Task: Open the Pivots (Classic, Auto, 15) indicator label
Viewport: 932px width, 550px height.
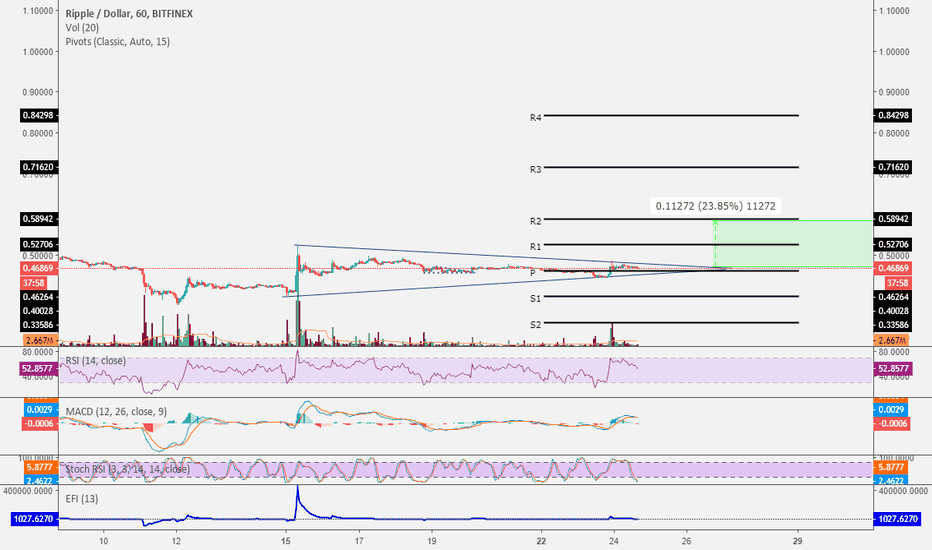Action: pyautogui.click(x=118, y=42)
